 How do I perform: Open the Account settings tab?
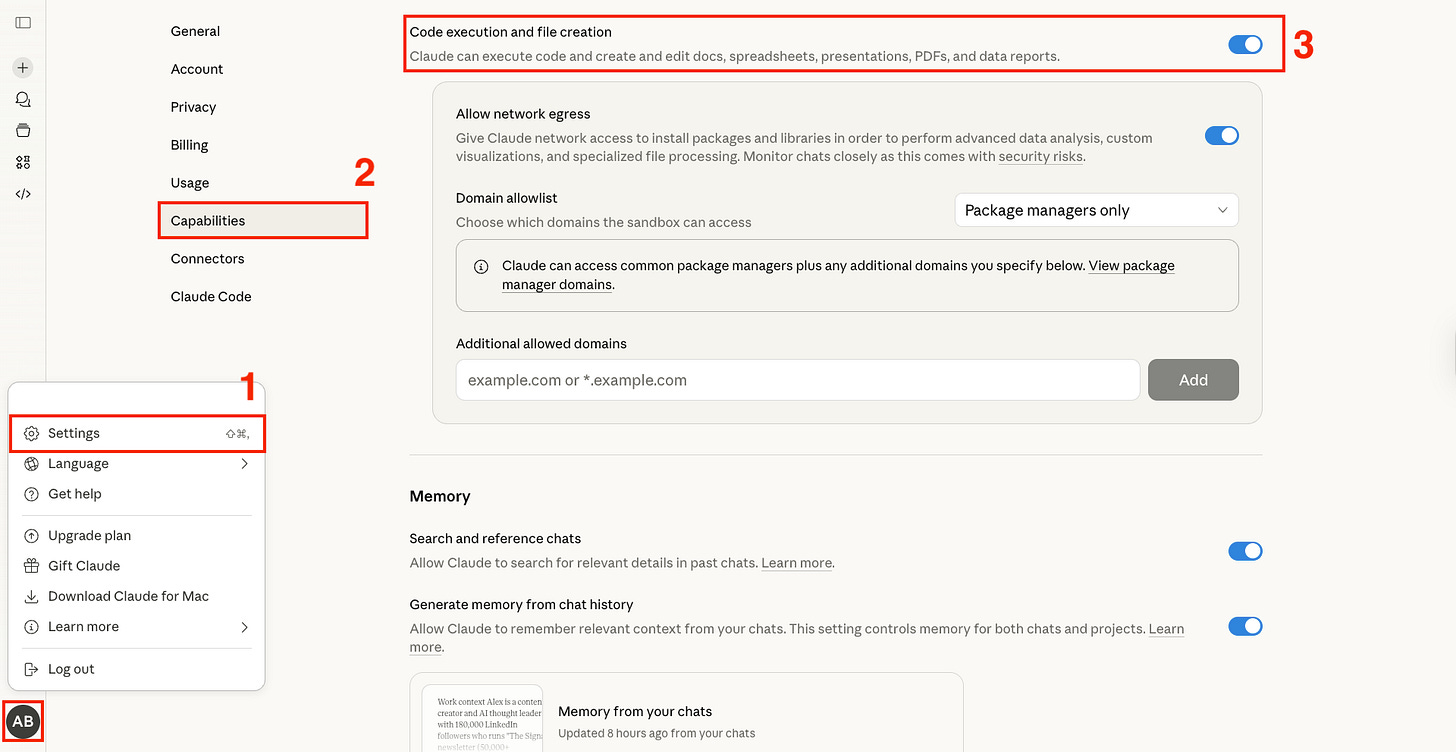197,69
